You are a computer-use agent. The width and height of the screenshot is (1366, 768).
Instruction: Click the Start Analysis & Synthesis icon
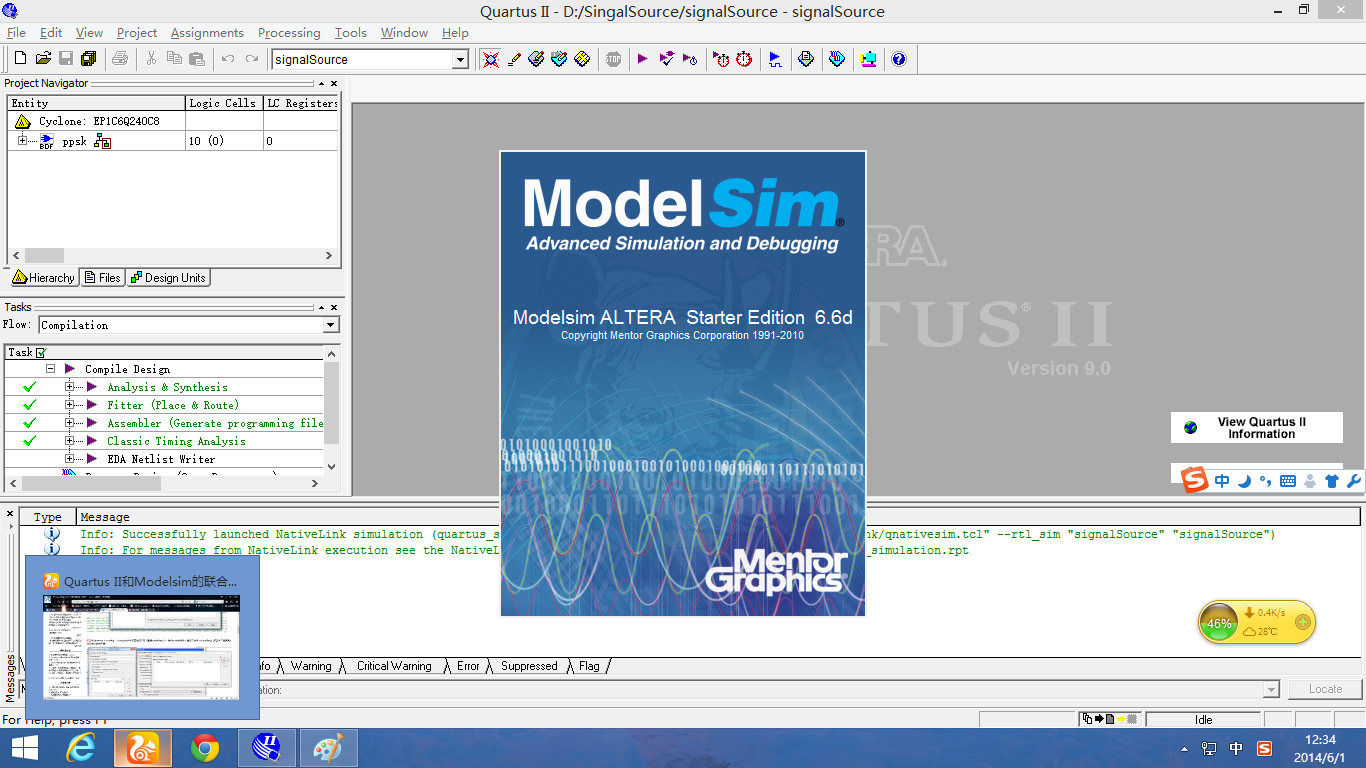coord(667,59)
